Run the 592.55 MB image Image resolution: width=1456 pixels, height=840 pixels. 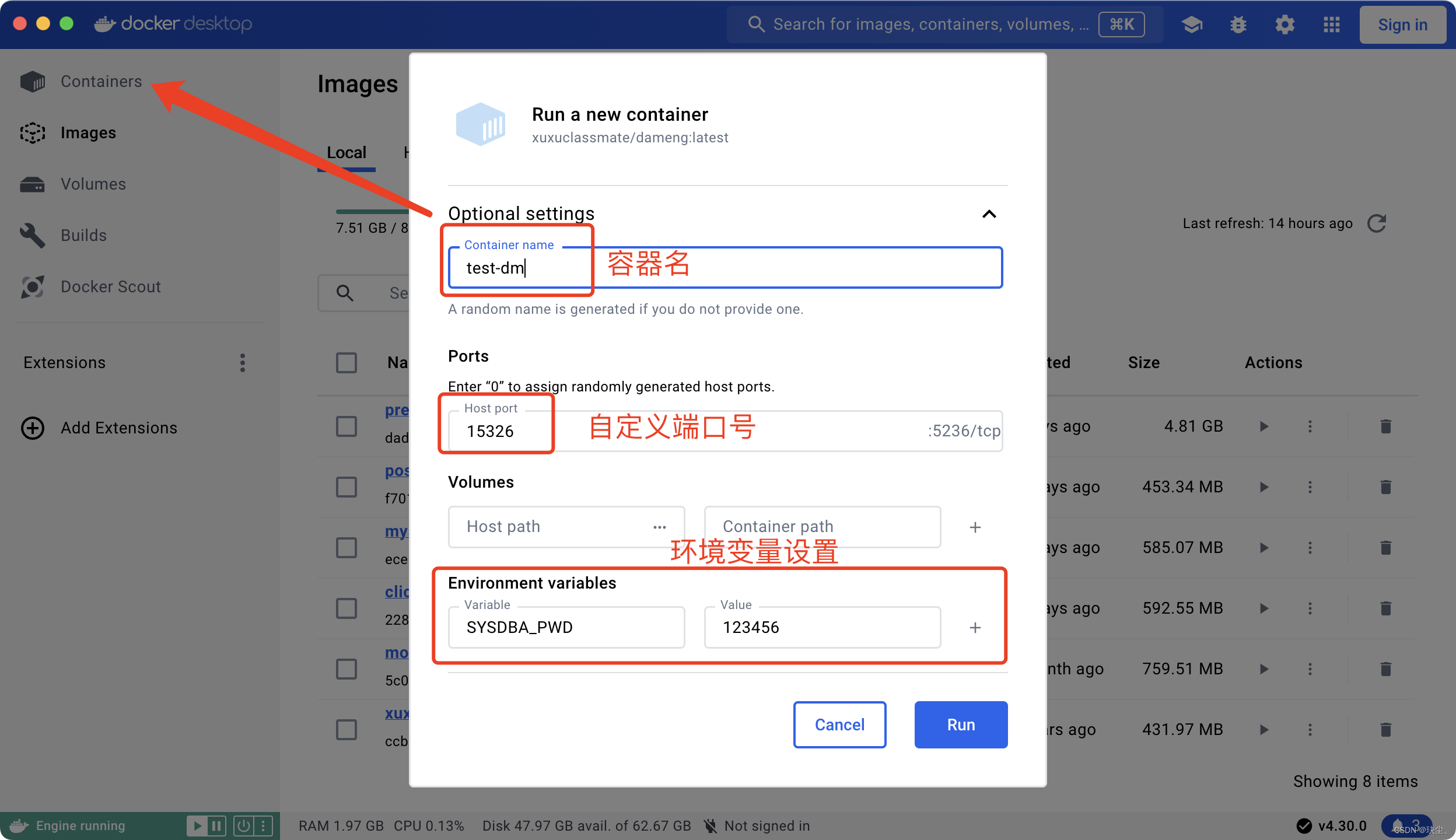pos(1264,608)
